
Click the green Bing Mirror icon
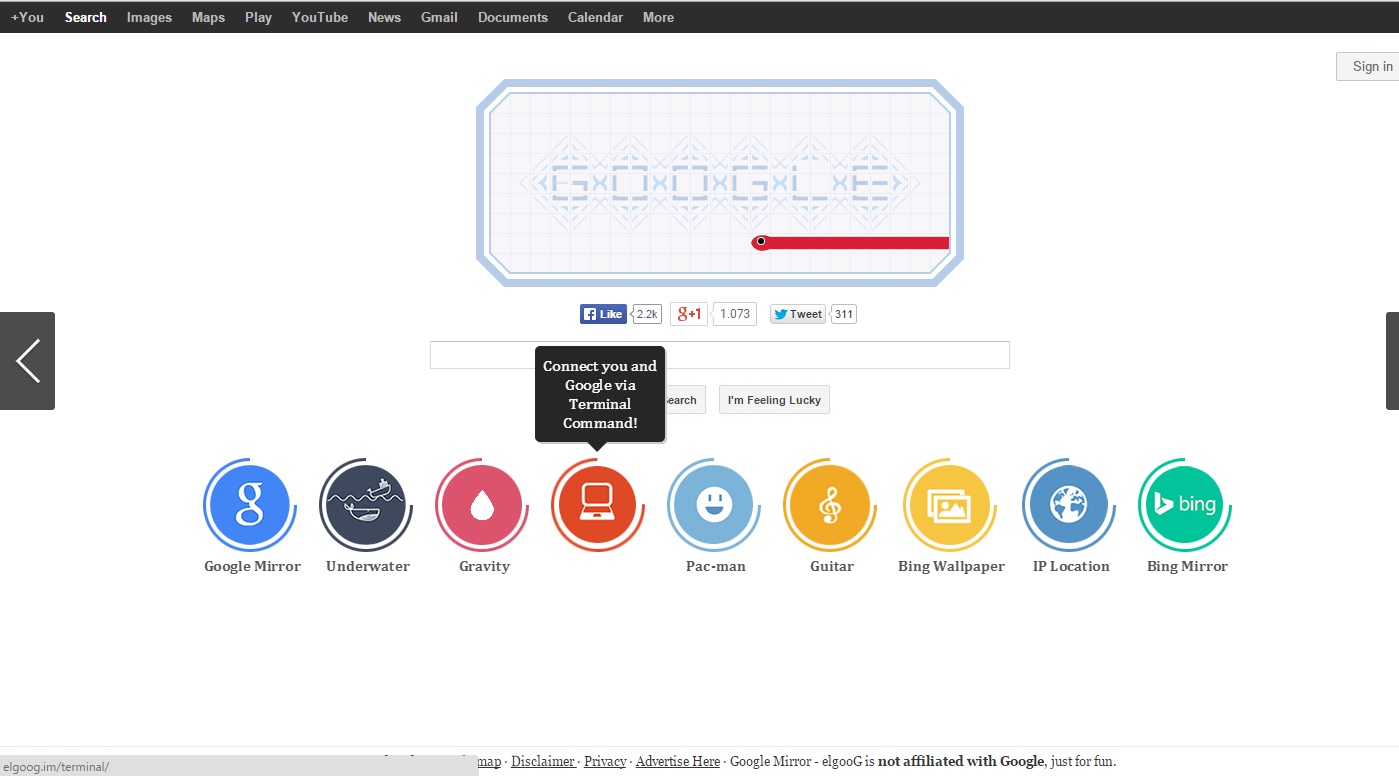click(x=1184, y=505)
